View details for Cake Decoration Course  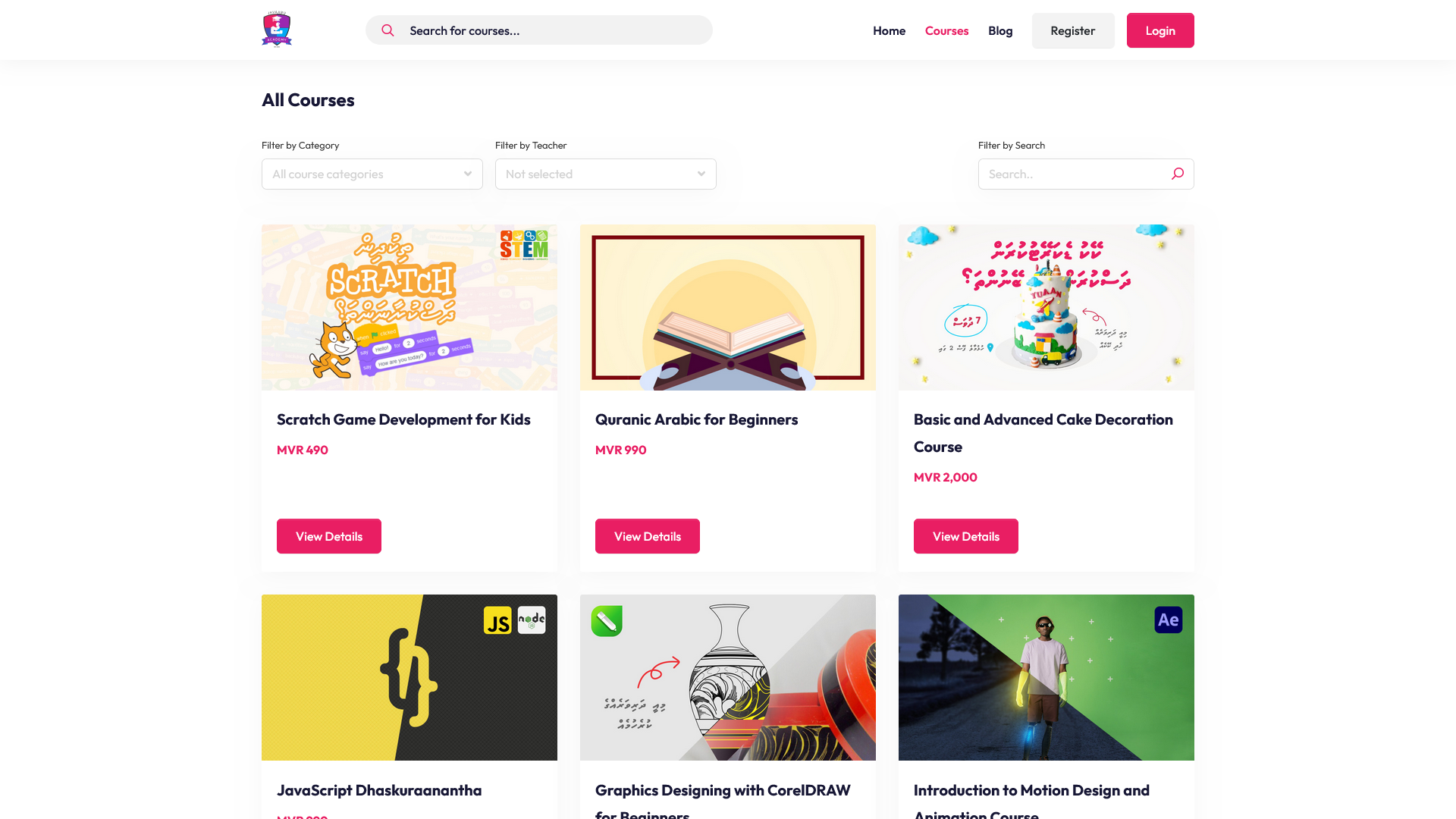[966, 536]
